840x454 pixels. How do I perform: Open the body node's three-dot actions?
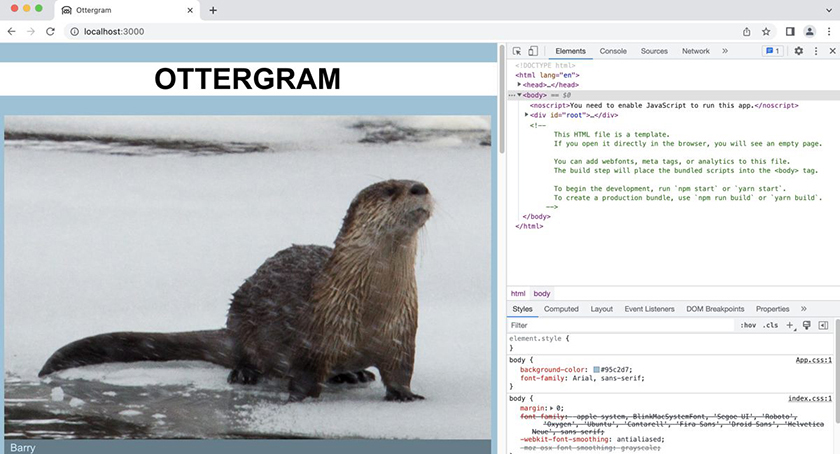point(512,95)
